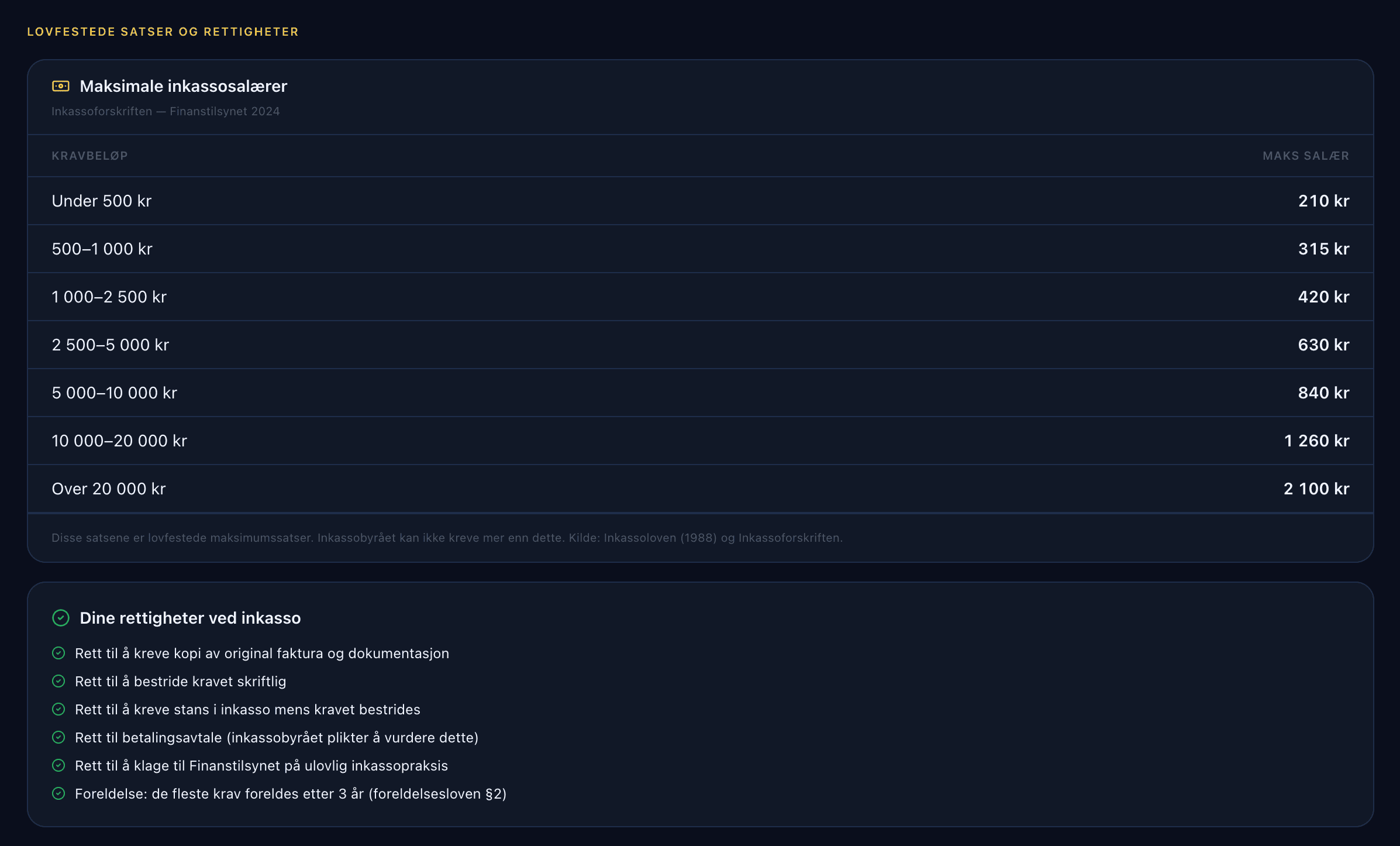
Task: Click 'Rett til å kreve stans i inkasso' text
Action: tap(247, 710)
